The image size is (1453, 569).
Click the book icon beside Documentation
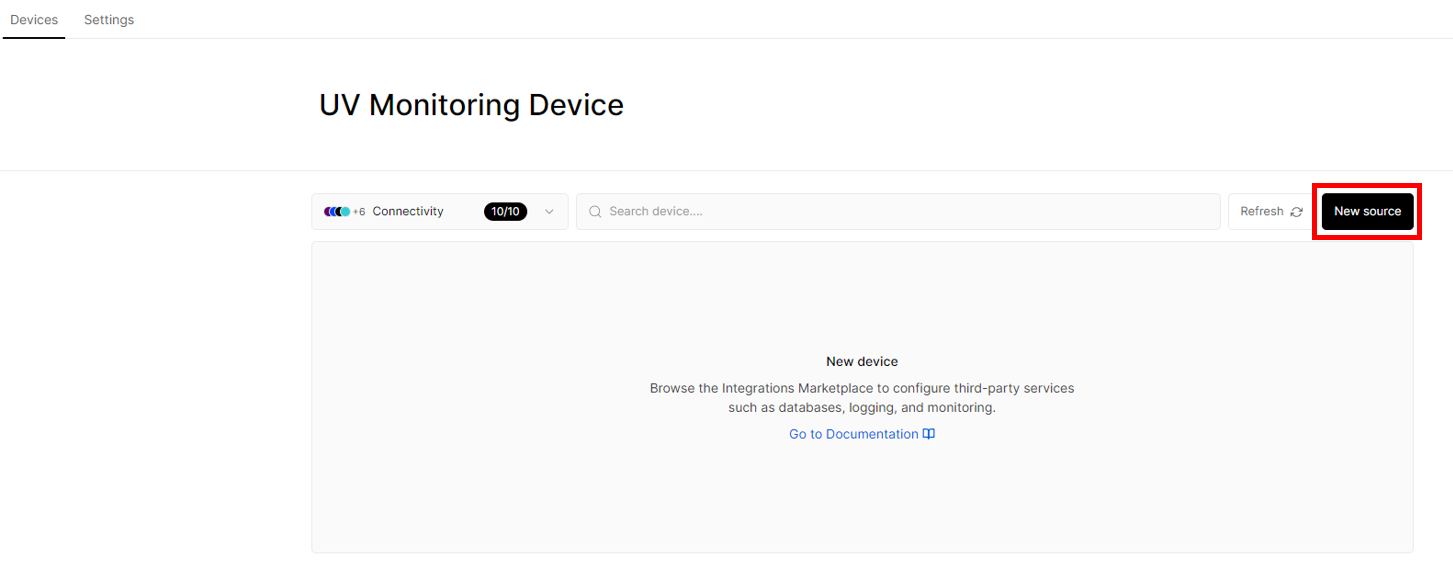click(x=929, y=434)
